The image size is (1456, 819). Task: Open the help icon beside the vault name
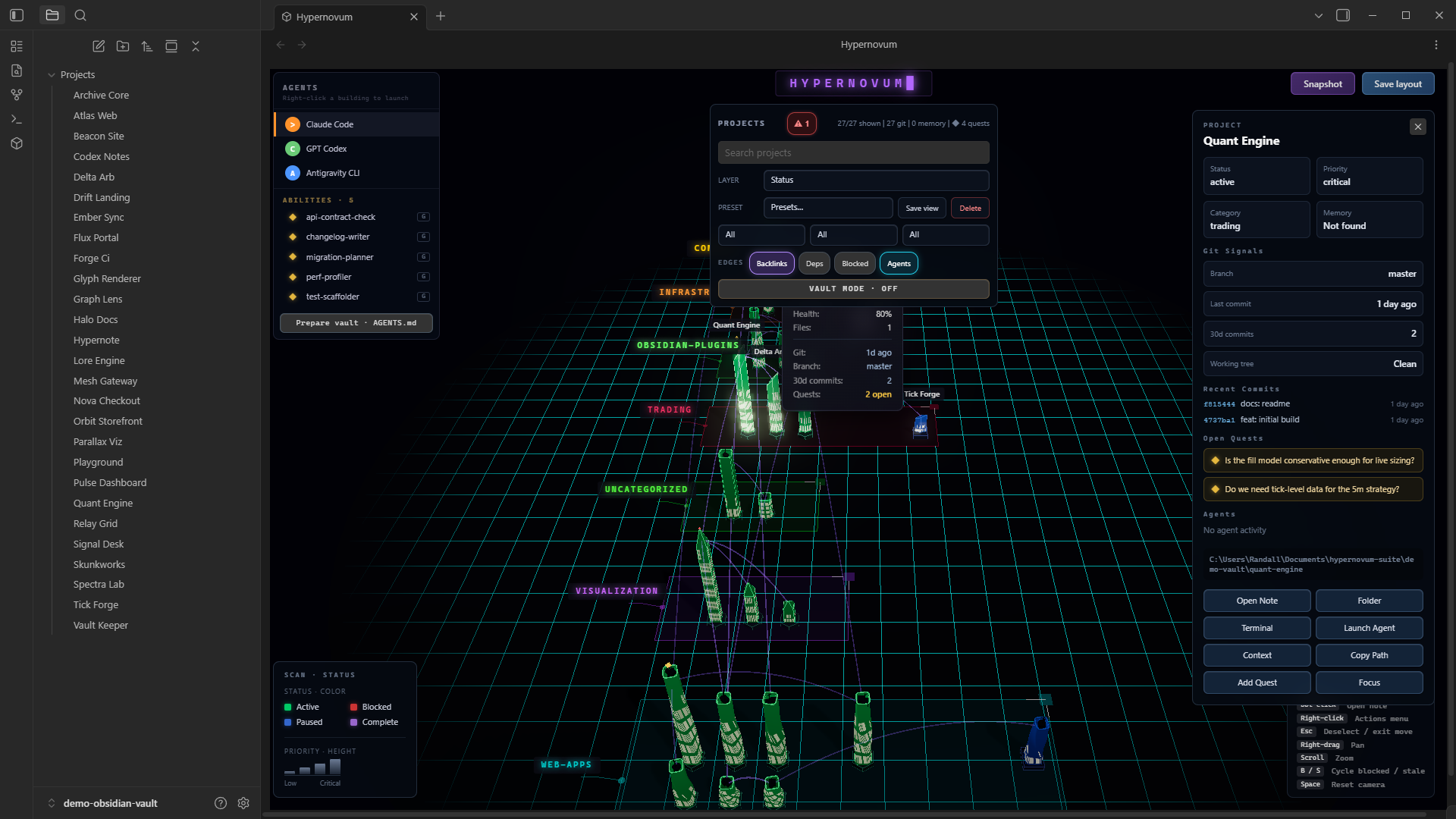221,803
